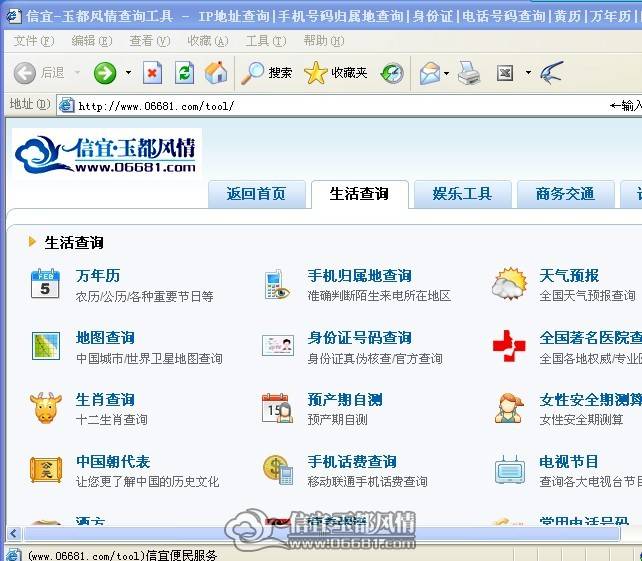Click the Print printer icon
Viewport: 642px width, 561px height.
[x=468, y=73]
